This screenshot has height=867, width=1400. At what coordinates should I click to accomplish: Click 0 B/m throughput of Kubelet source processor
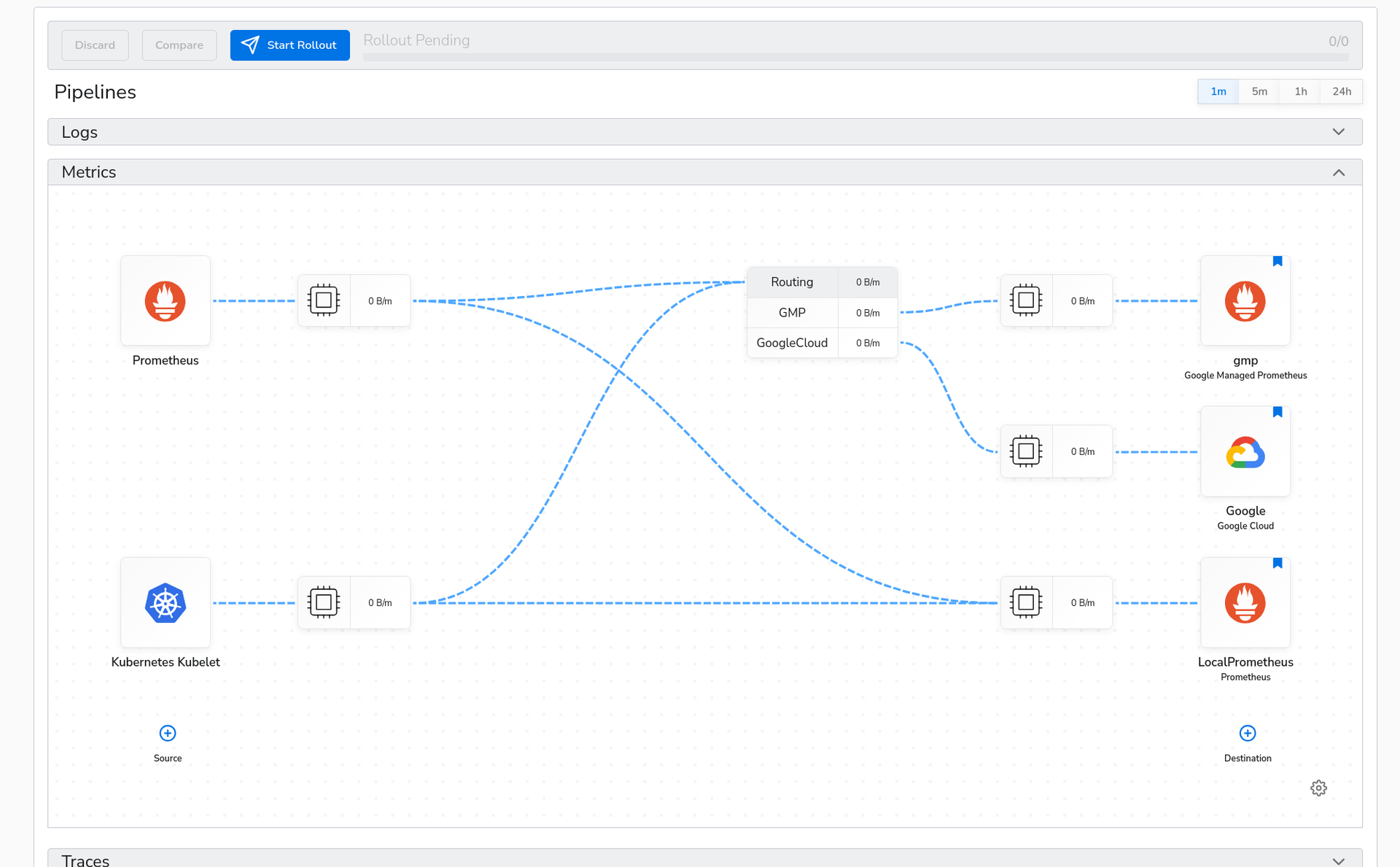click(x=380, y=602)
